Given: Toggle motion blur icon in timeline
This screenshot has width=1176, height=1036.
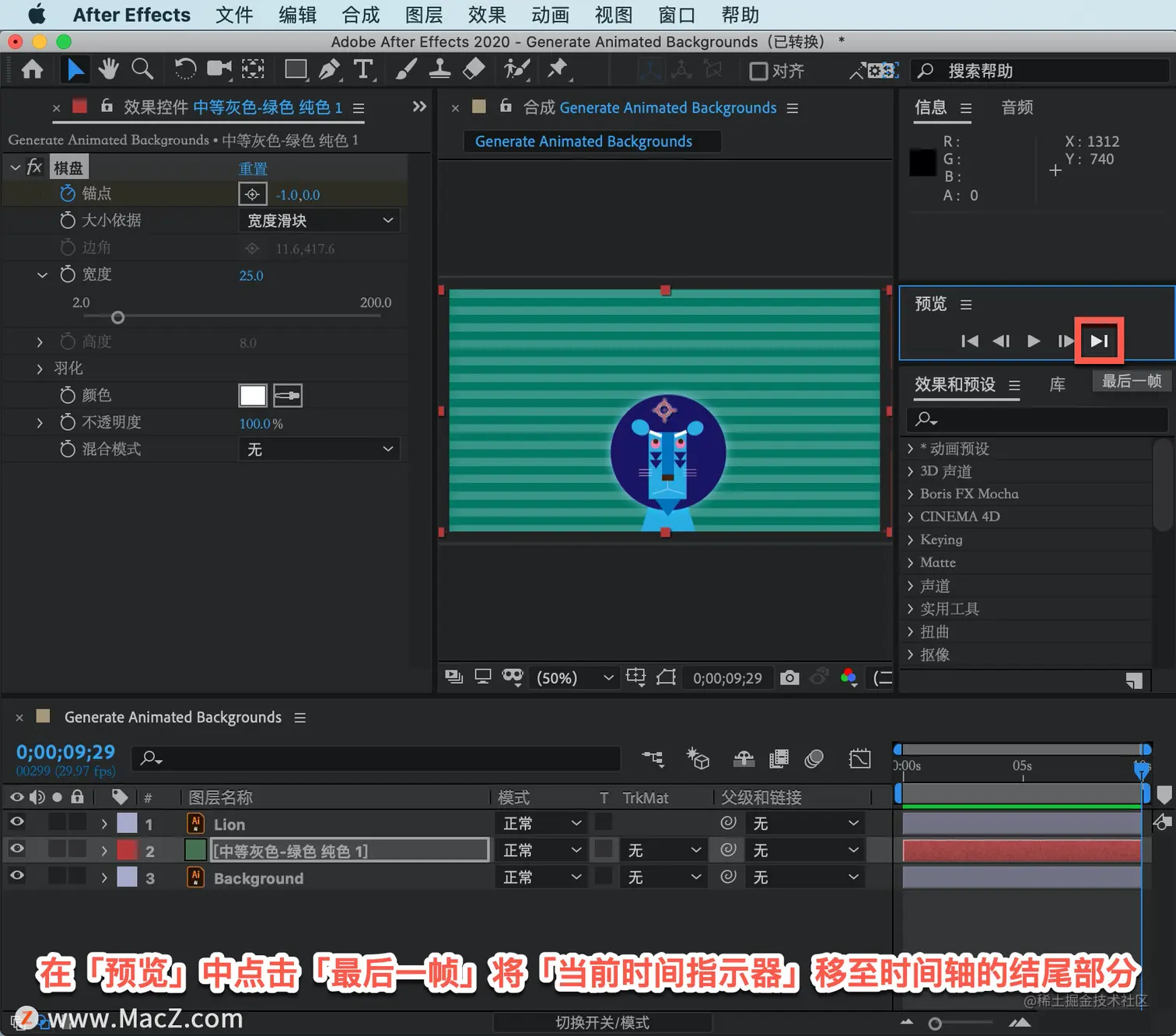Looking at the screenshot, I should coord(814,758).
